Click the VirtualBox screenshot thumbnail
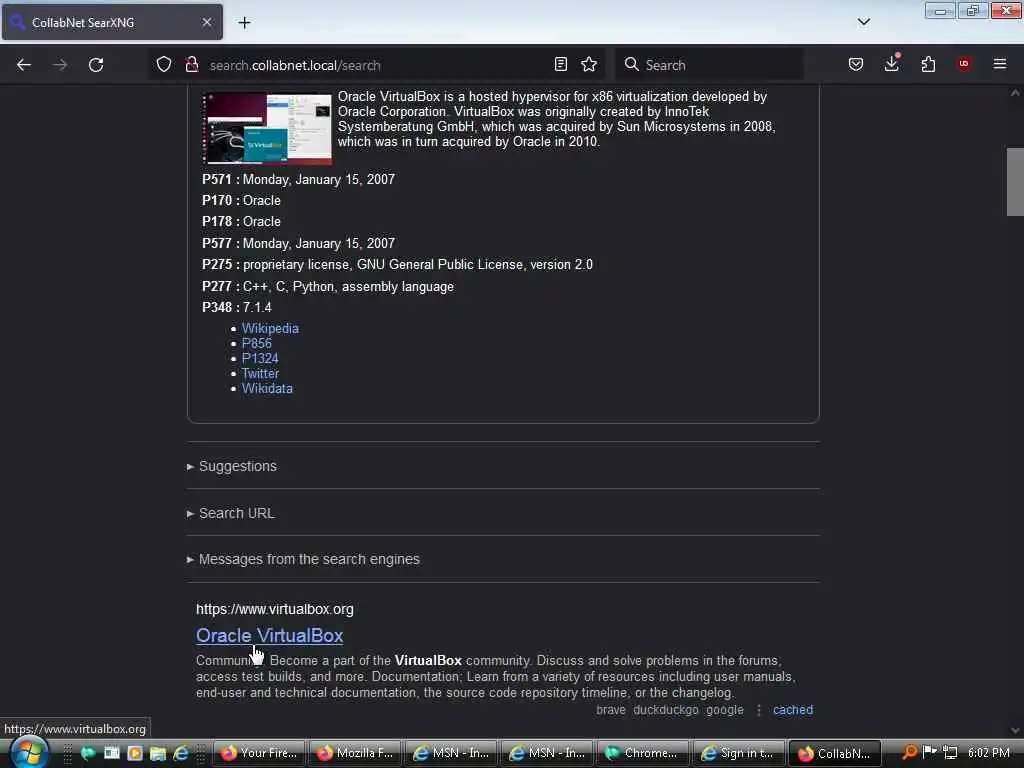The image size is (1024, 768). pos(267,127)
